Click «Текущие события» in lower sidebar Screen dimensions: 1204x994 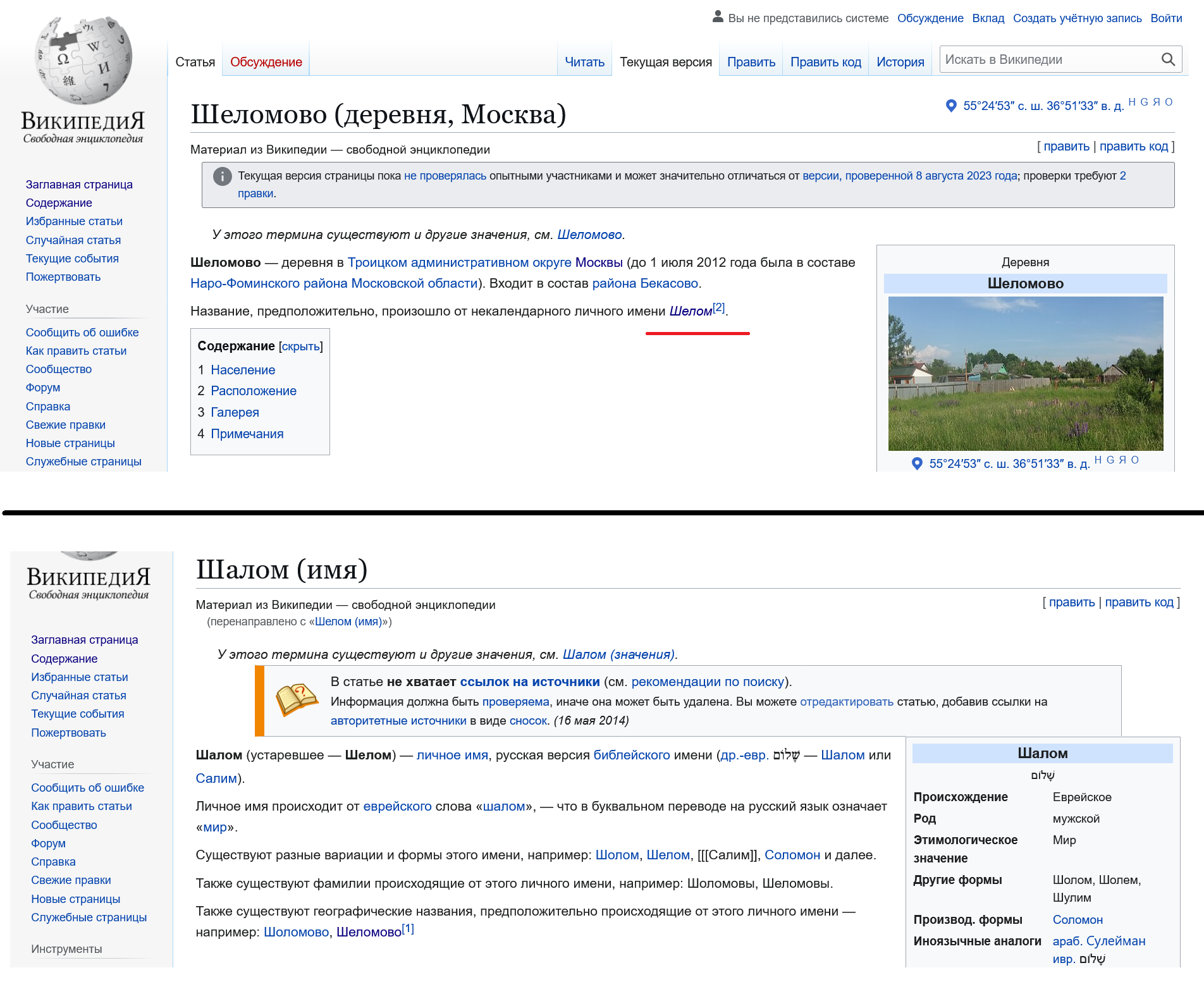point(78,714)
